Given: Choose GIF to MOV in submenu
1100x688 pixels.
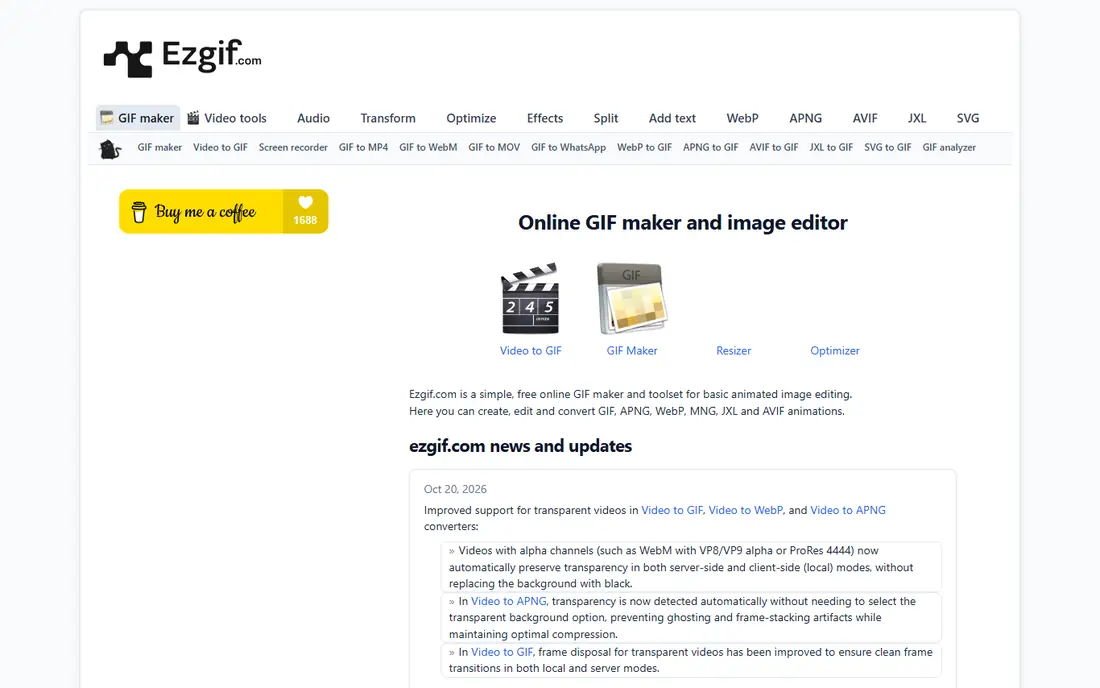Looking at the screenshot, I should [x=494, y=147].
